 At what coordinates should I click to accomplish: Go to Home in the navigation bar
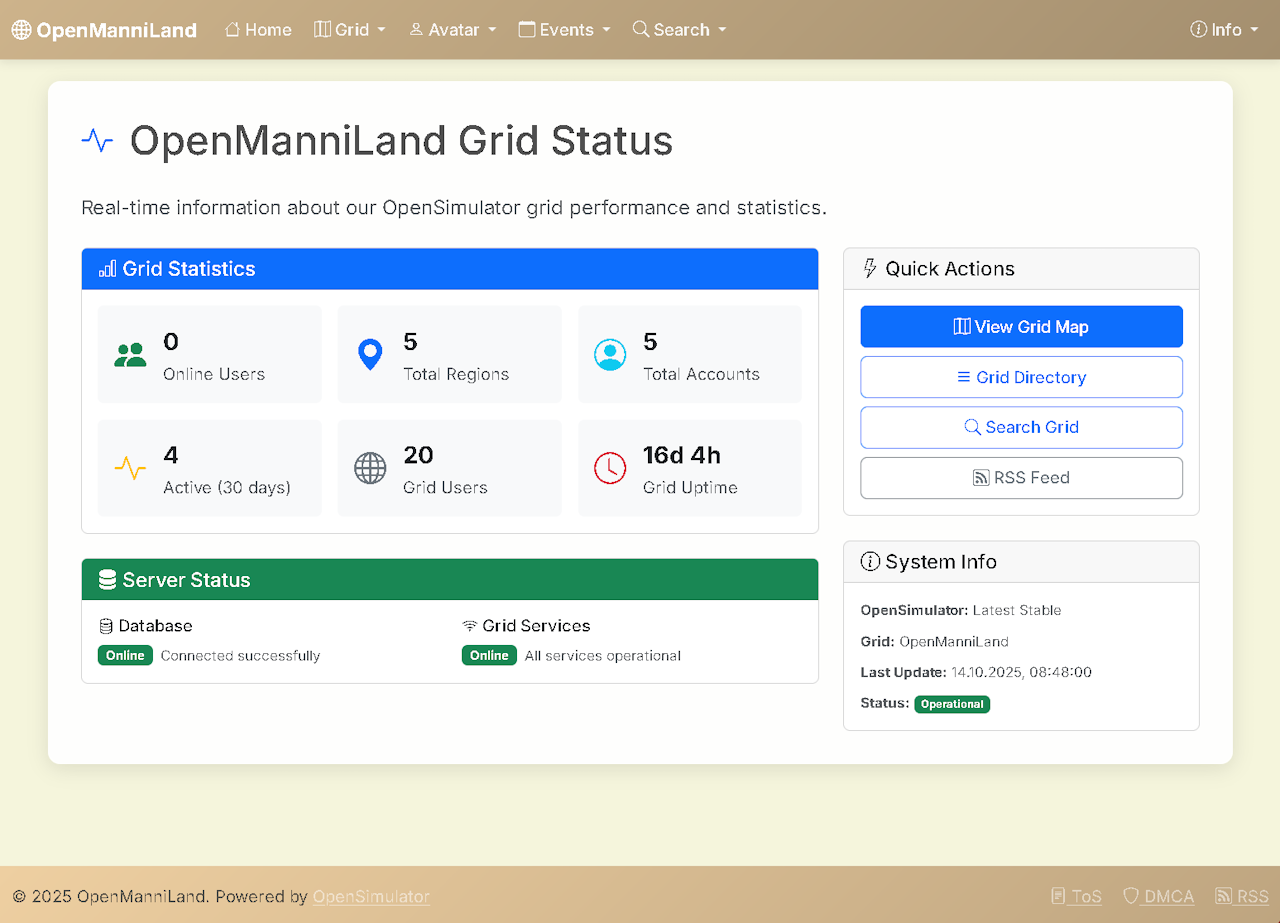coord(258,30)
